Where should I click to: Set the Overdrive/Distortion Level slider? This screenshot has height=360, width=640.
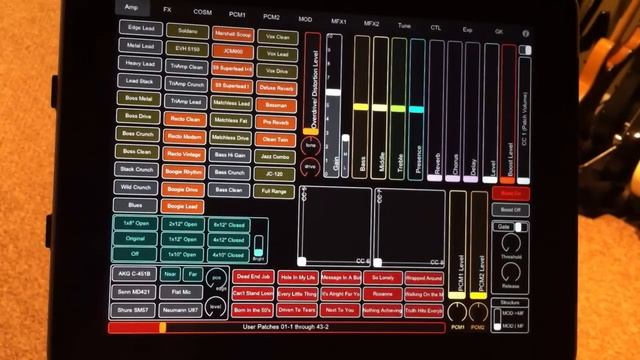coord(311,84)
